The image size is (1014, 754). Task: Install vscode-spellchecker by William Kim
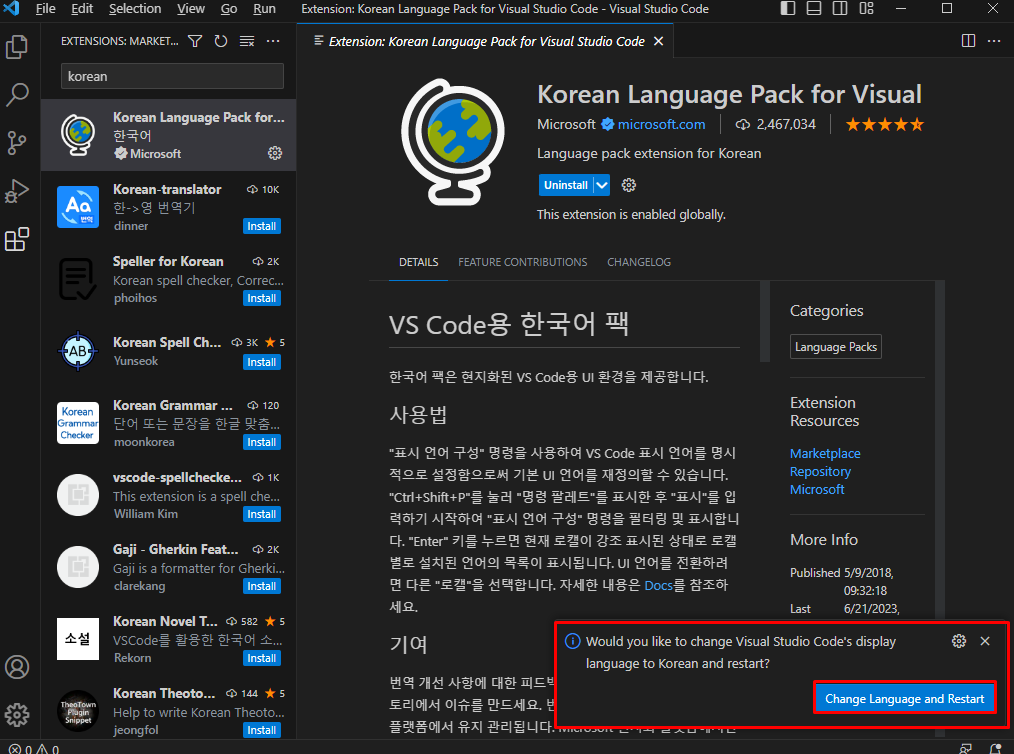coord(262,514)
